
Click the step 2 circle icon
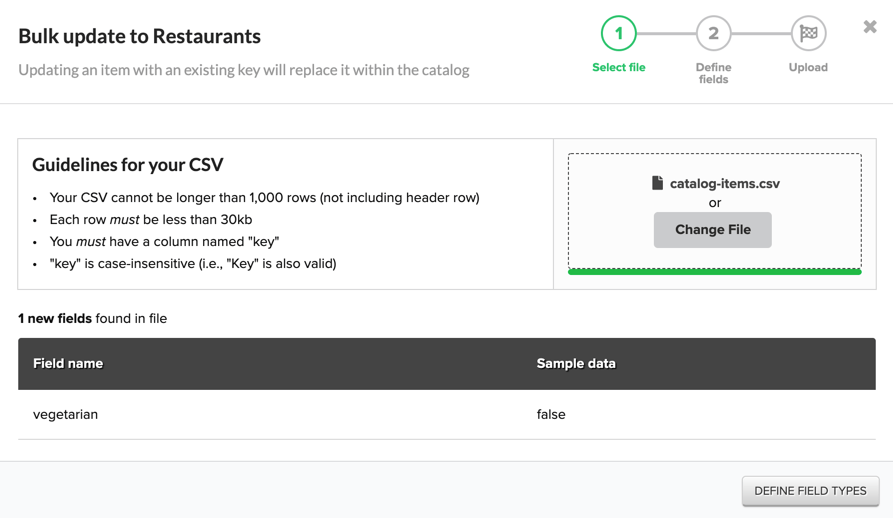click(713, 34)
